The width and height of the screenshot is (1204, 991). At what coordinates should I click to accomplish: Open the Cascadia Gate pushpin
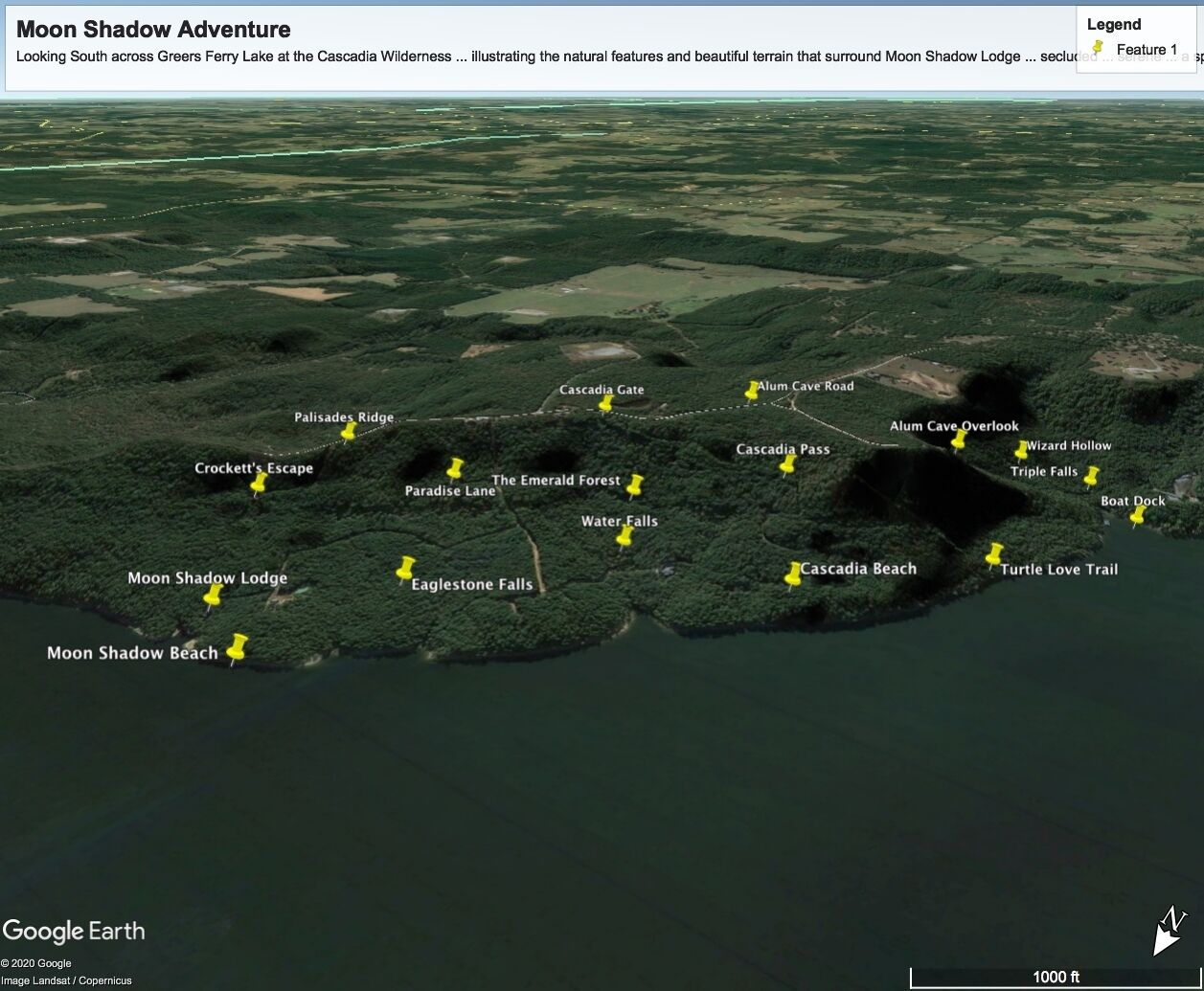(605, 403)
